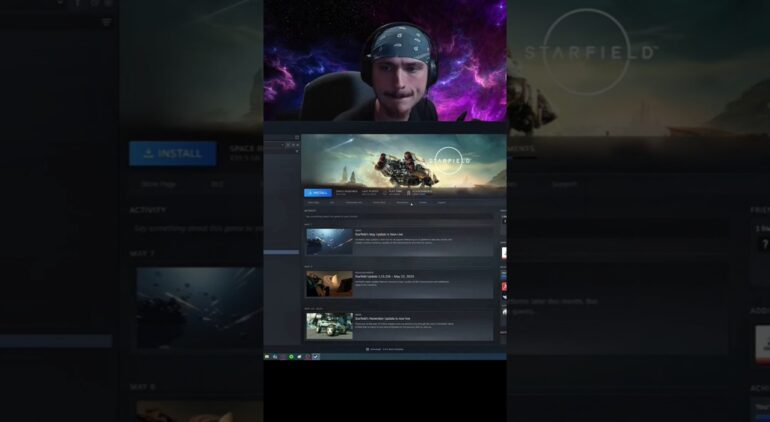
Task: Click the Steam icon in the taskbar
Action: click(x=316, y=357)
